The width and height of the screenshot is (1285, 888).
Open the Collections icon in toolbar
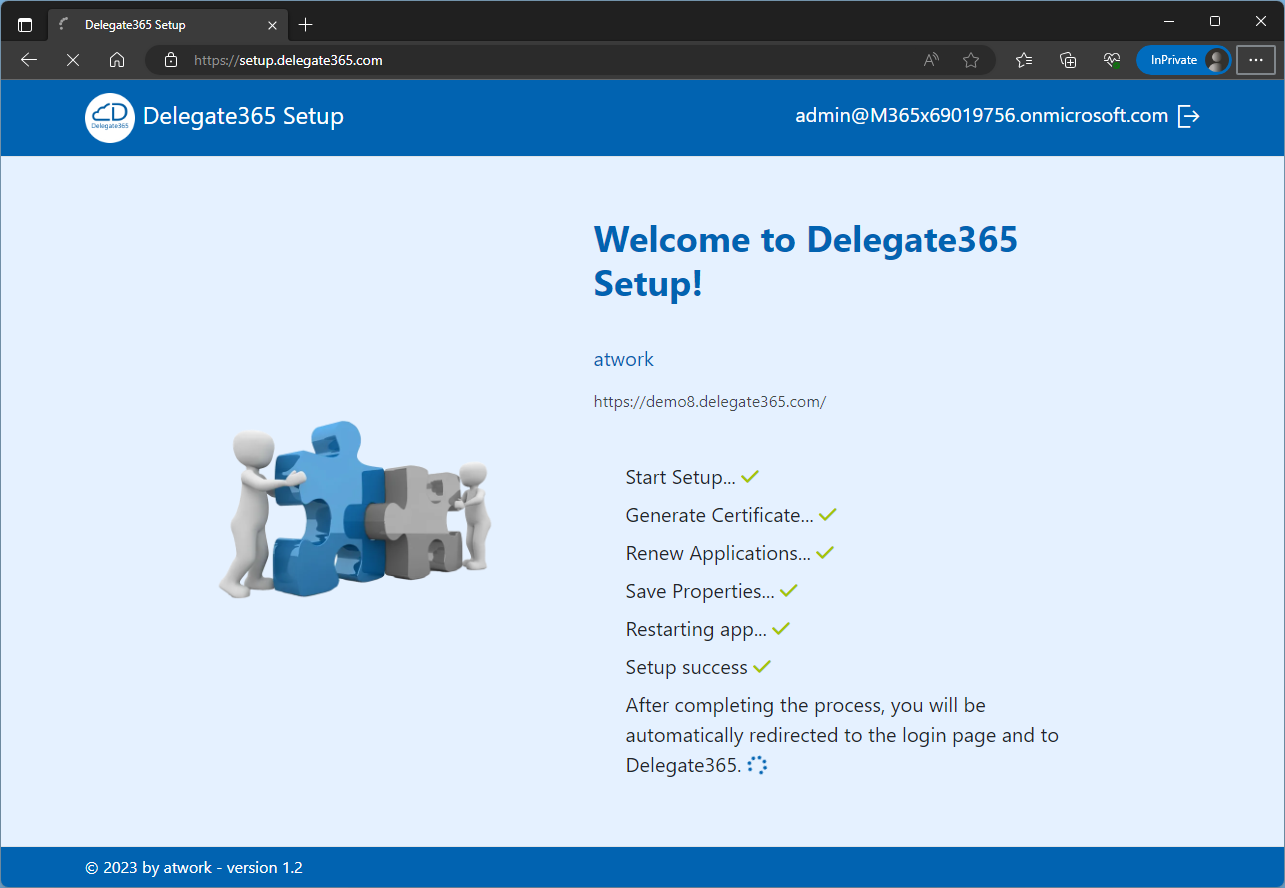tap(1068, 60)
